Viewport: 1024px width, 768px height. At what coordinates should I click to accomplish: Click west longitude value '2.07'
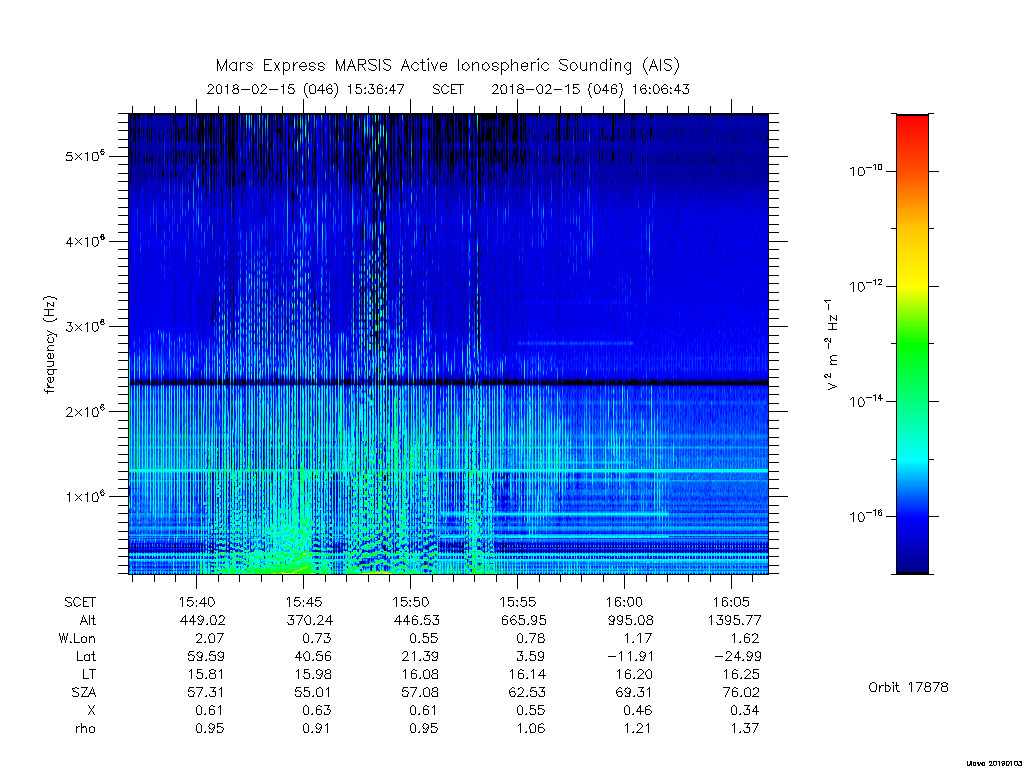click(209, 638)
